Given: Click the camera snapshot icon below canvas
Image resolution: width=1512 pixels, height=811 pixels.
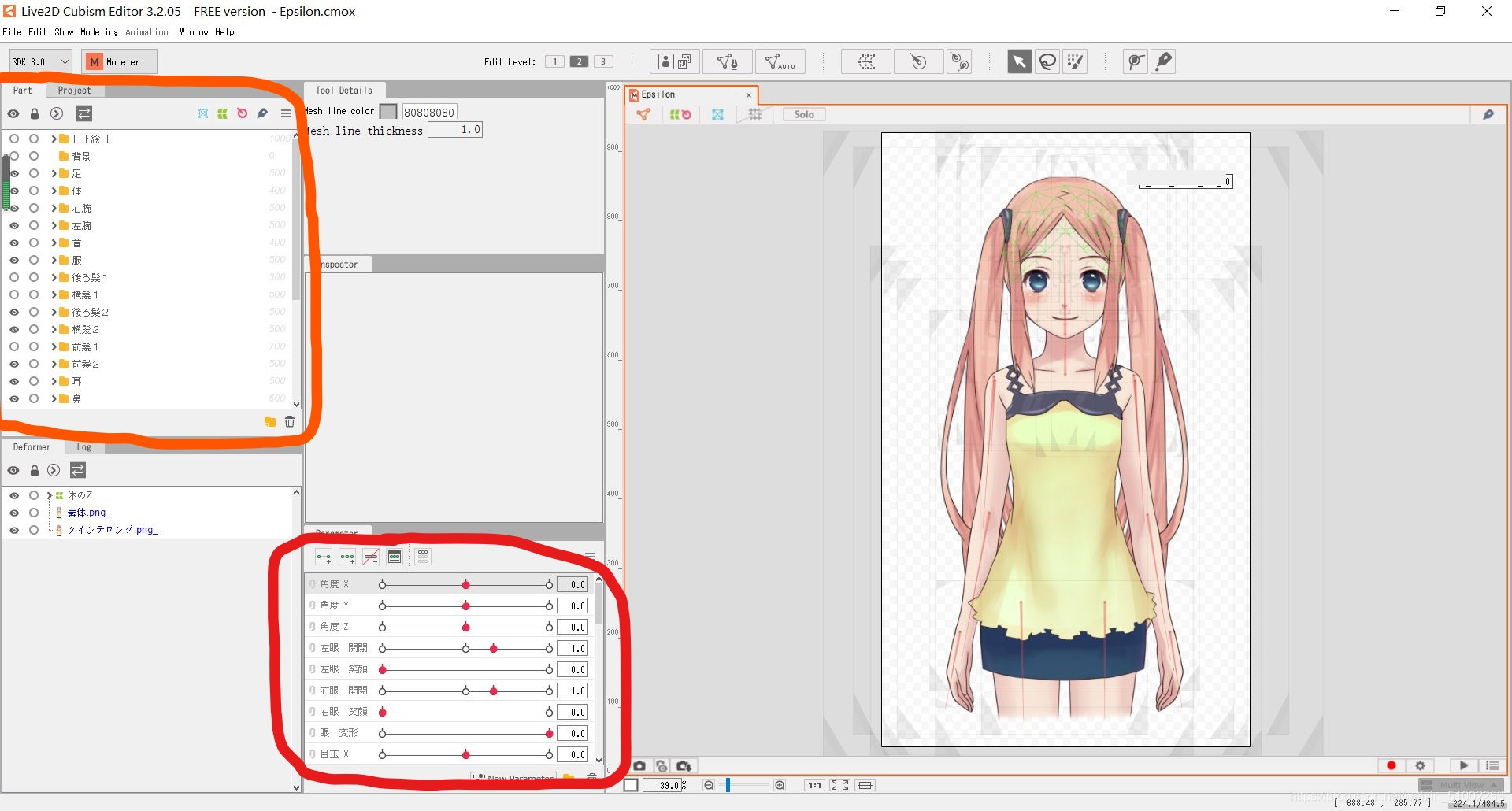Looking at the screenshot, I should point(639,765).
